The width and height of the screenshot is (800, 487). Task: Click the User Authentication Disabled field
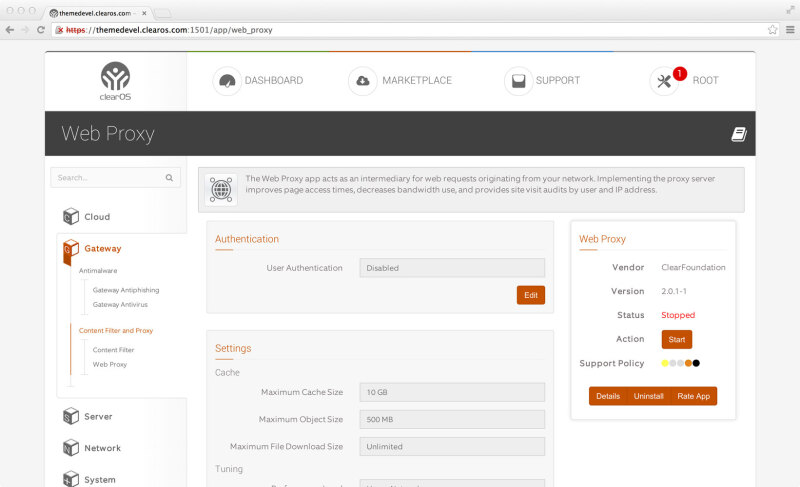tap(452, 268)
